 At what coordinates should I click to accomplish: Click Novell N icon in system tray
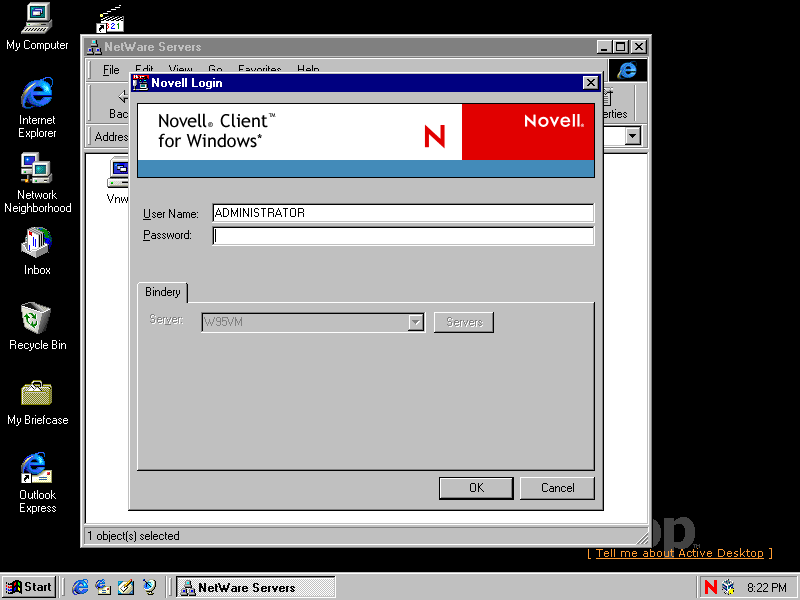coord(711,587)
